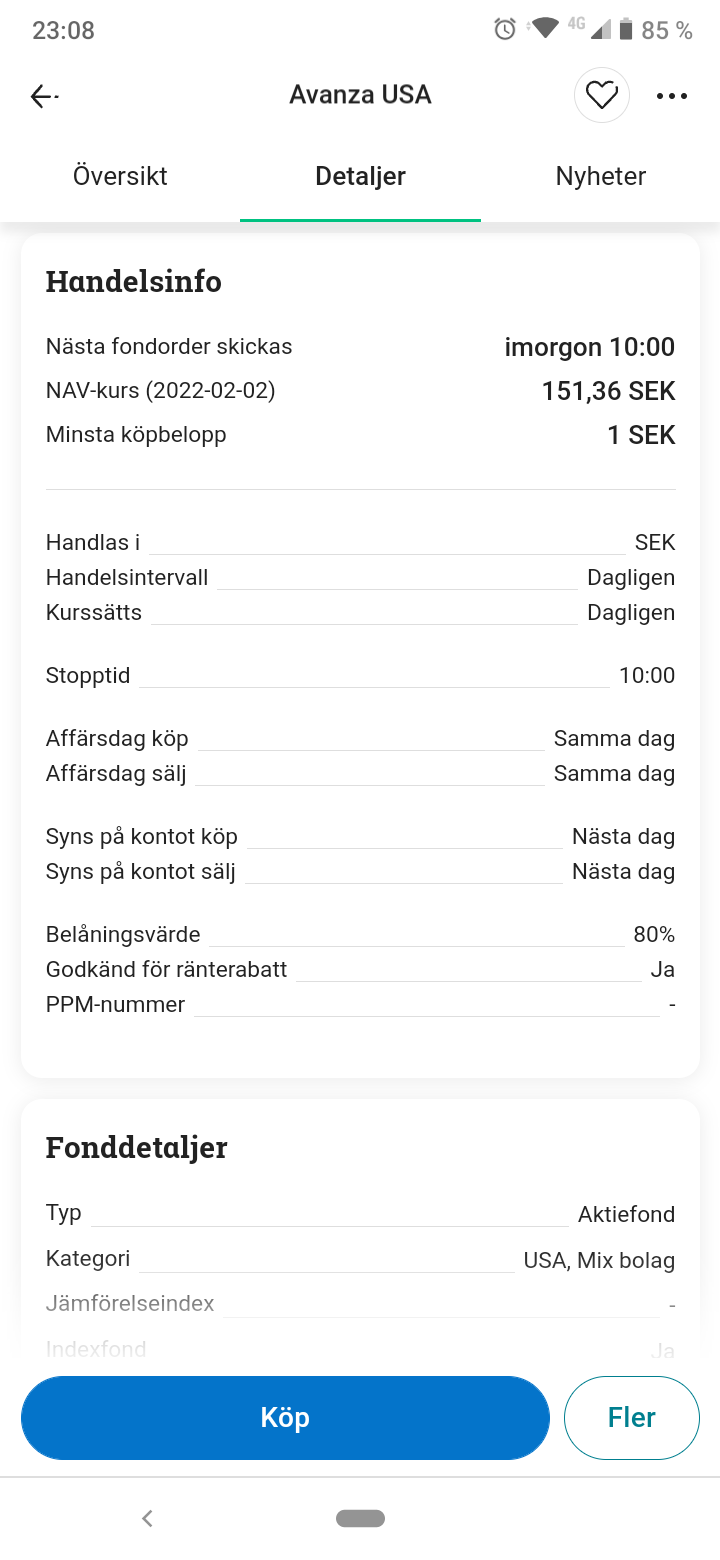This screenshot has height=1560, width=720.
Task: Open the three-dot more options menu
Action: point(672,96)
